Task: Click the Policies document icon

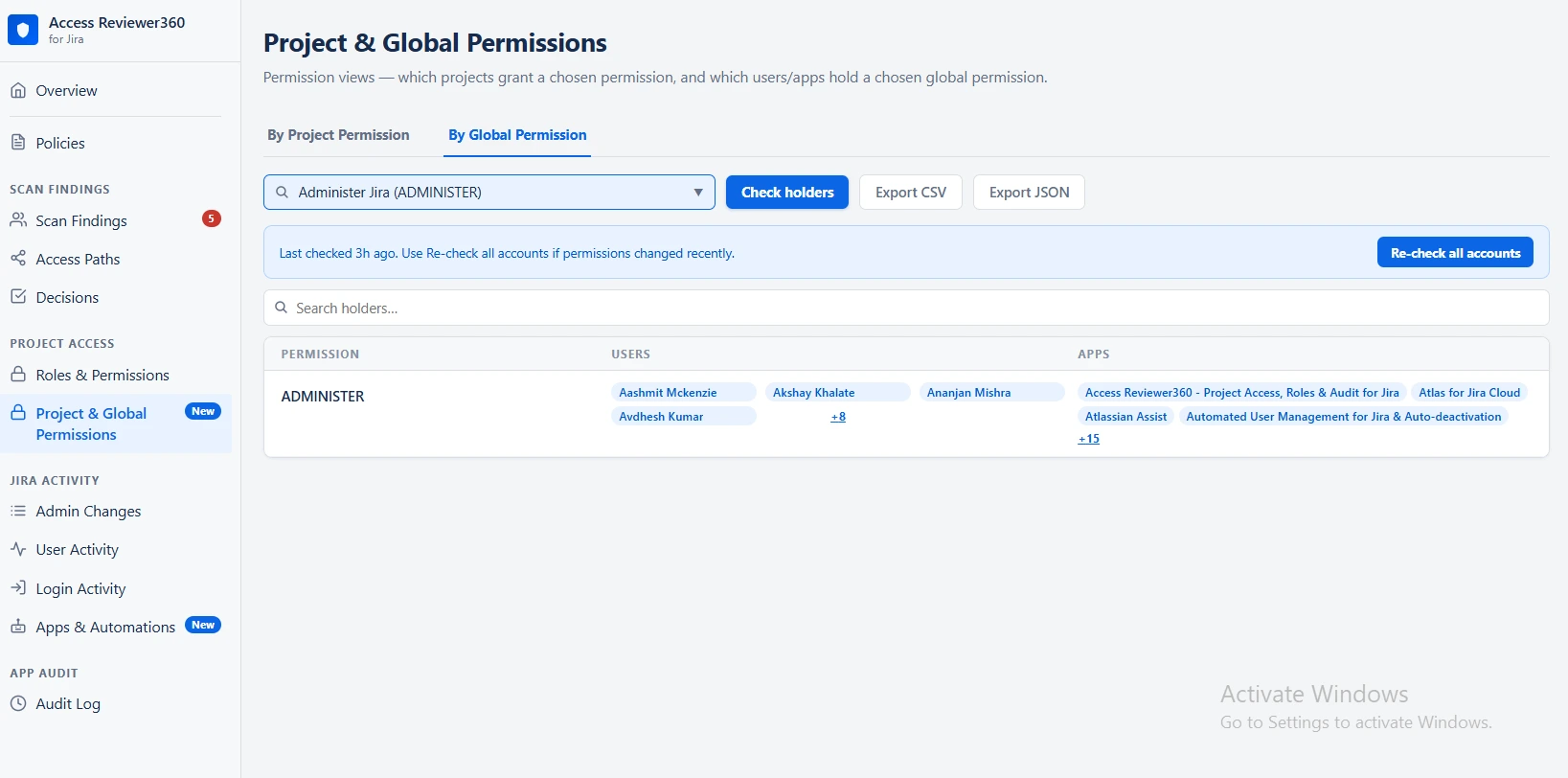Action: pos(18,143)
